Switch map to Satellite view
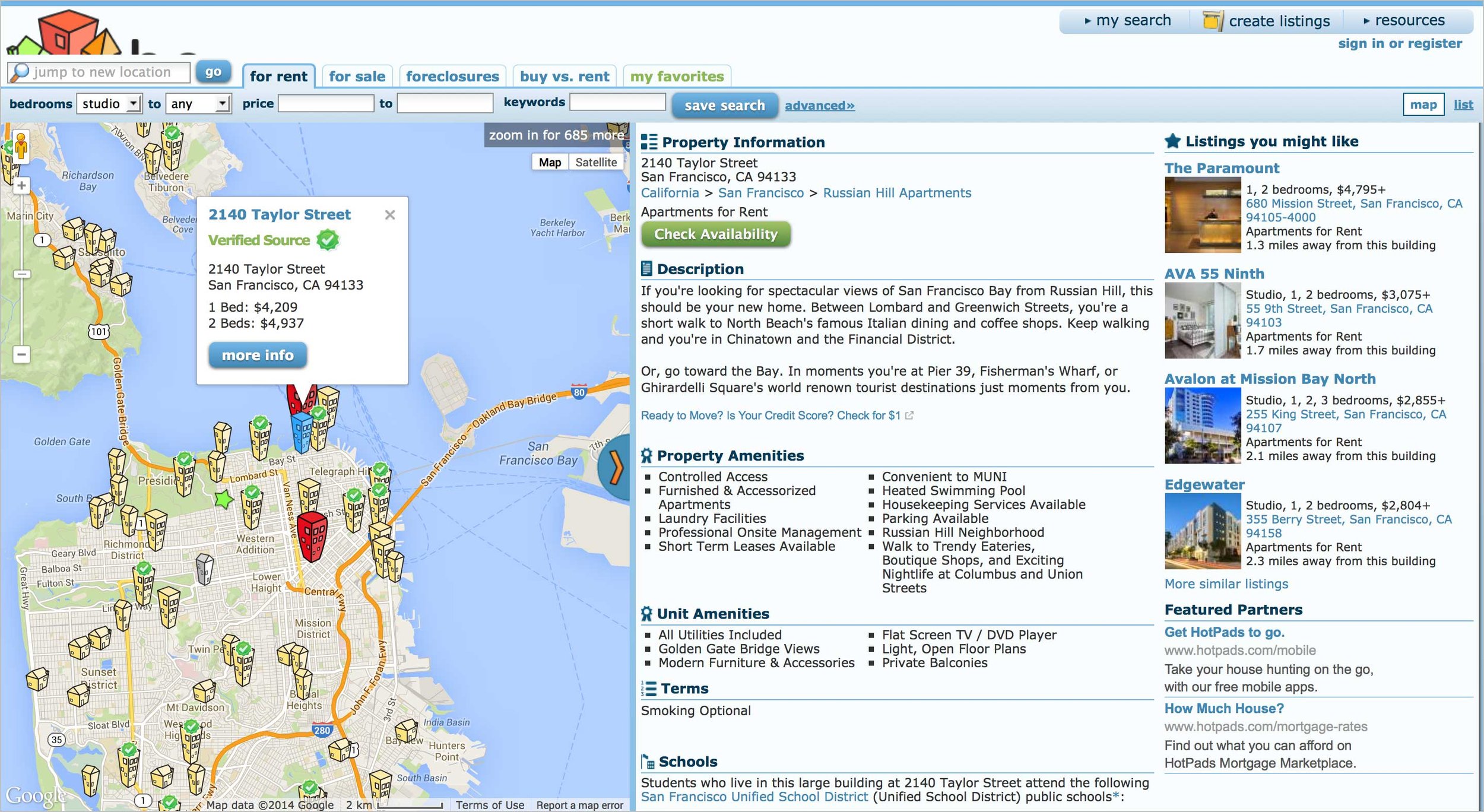This screenshot has height=812, width=1484. coord(595,163)
